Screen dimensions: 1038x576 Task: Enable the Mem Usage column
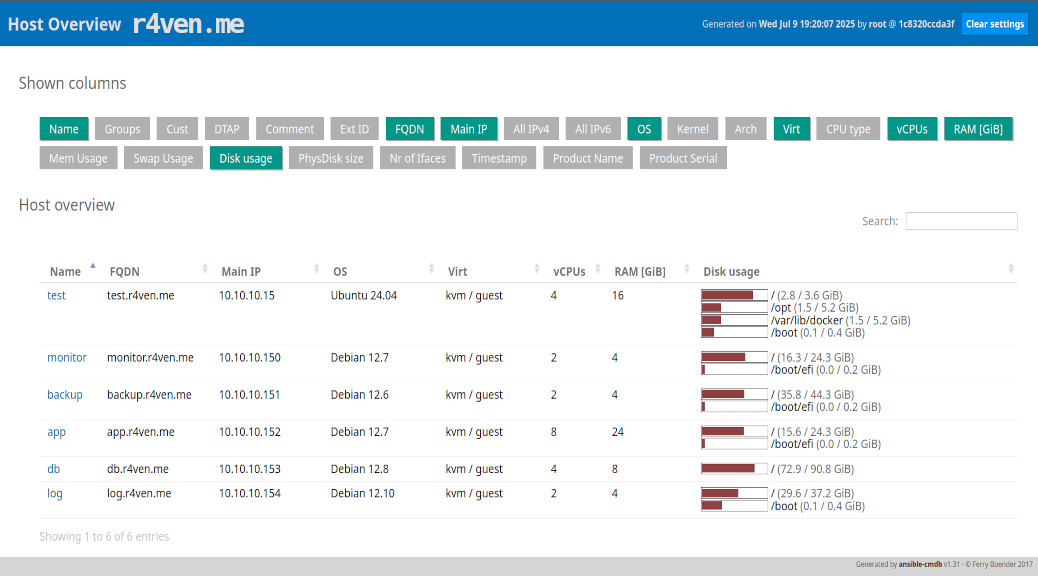click(x=78, y=158)
